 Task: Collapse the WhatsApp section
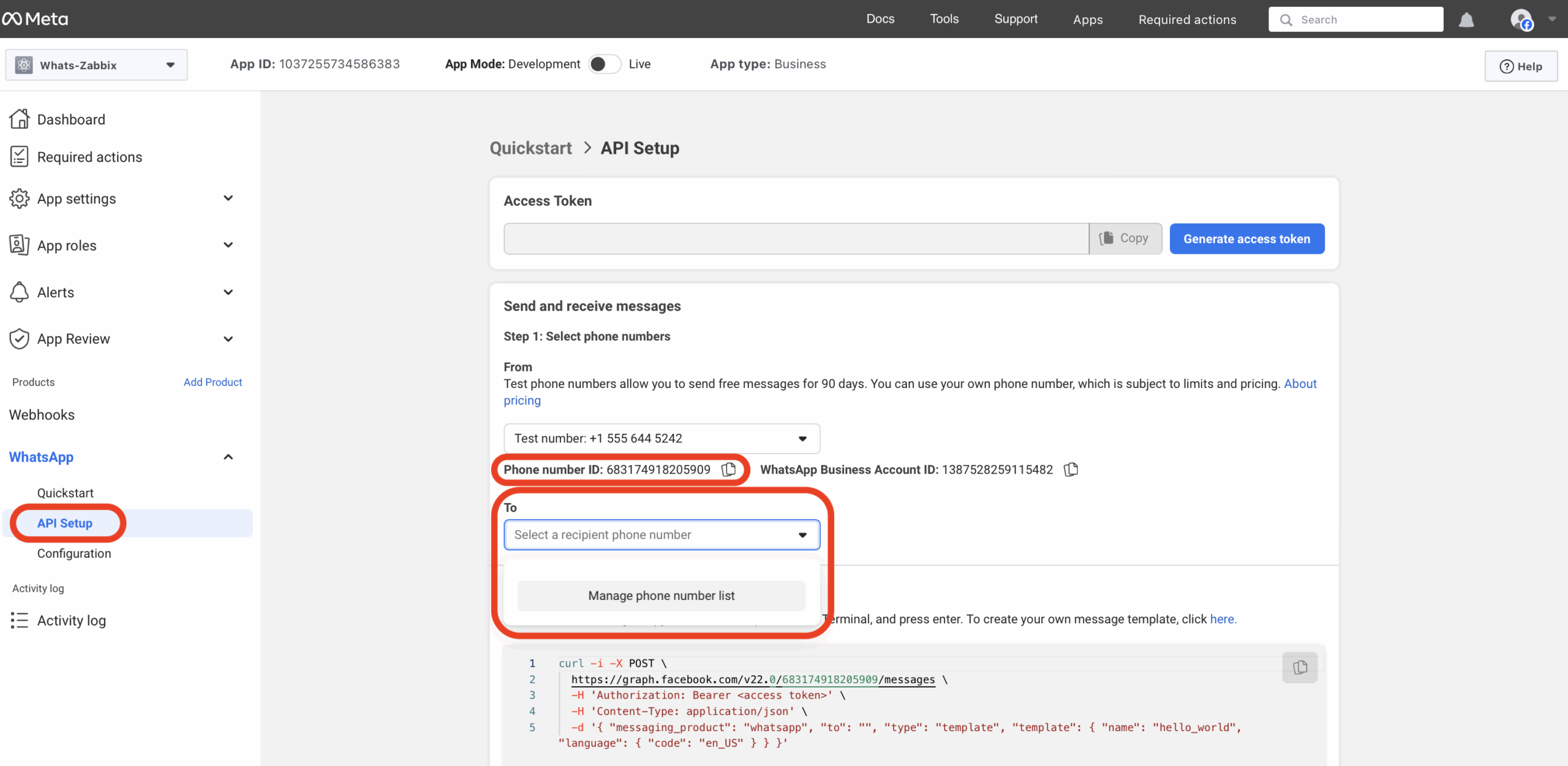[228, 457]
